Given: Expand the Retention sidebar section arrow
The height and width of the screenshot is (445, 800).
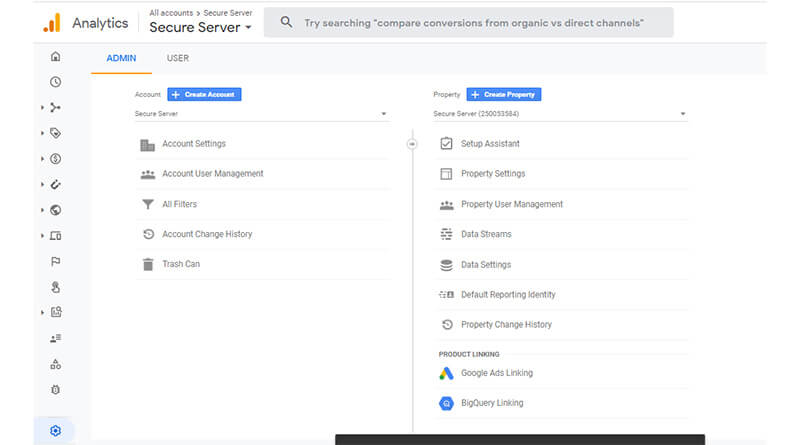Looking at the screenshot, I should [x=42, y=184].
